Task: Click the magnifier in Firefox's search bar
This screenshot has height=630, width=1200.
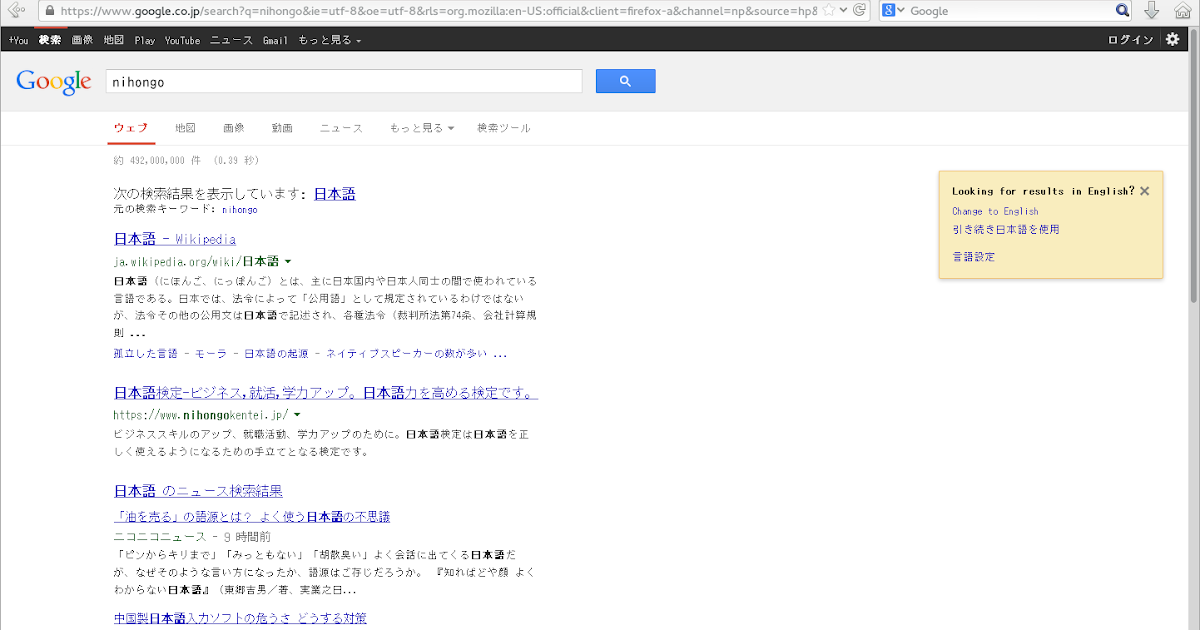Action: click(x=1124, y=10)
